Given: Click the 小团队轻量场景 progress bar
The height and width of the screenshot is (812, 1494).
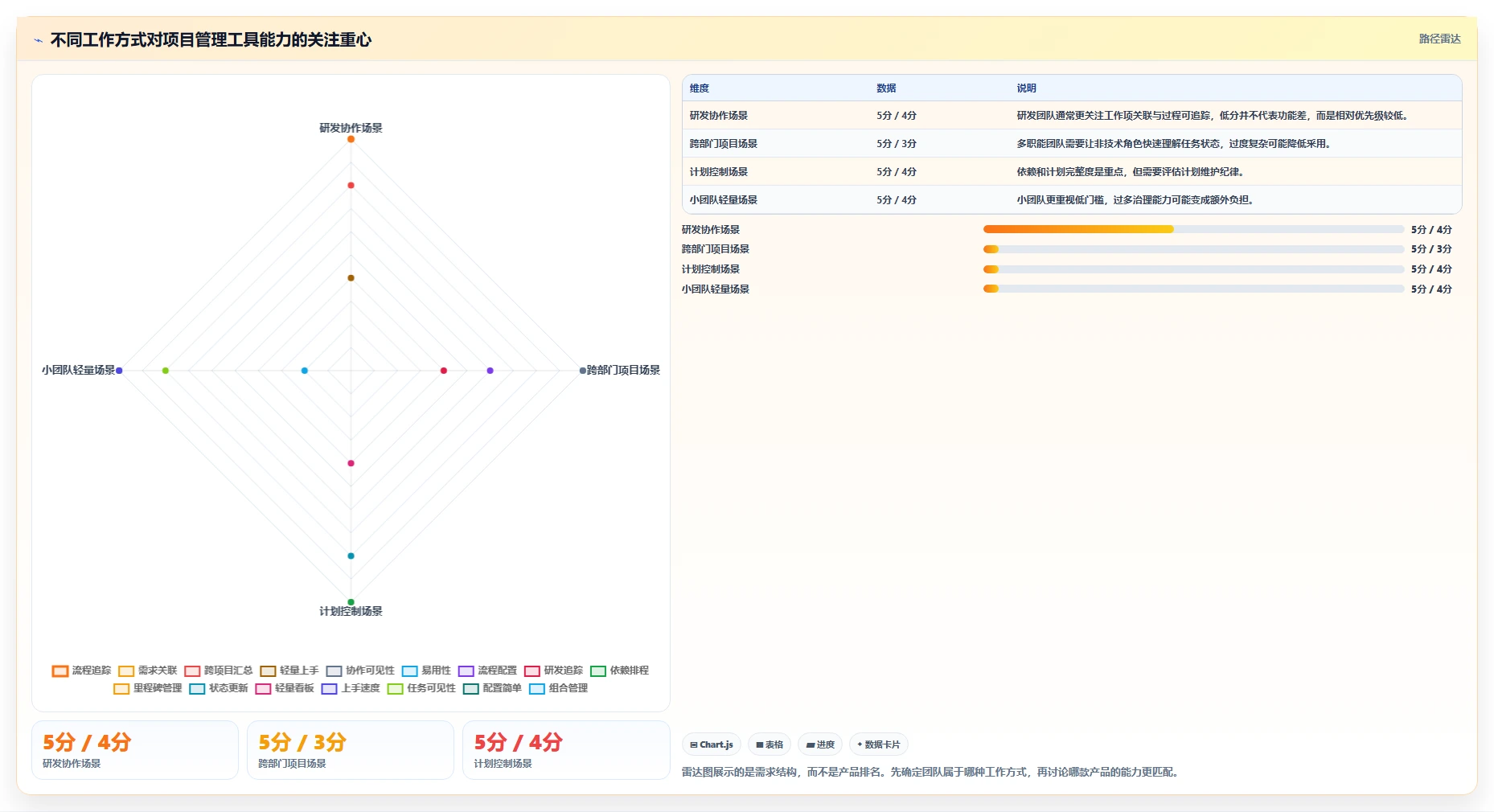Looking at the screenshot, I should 1193,289.
